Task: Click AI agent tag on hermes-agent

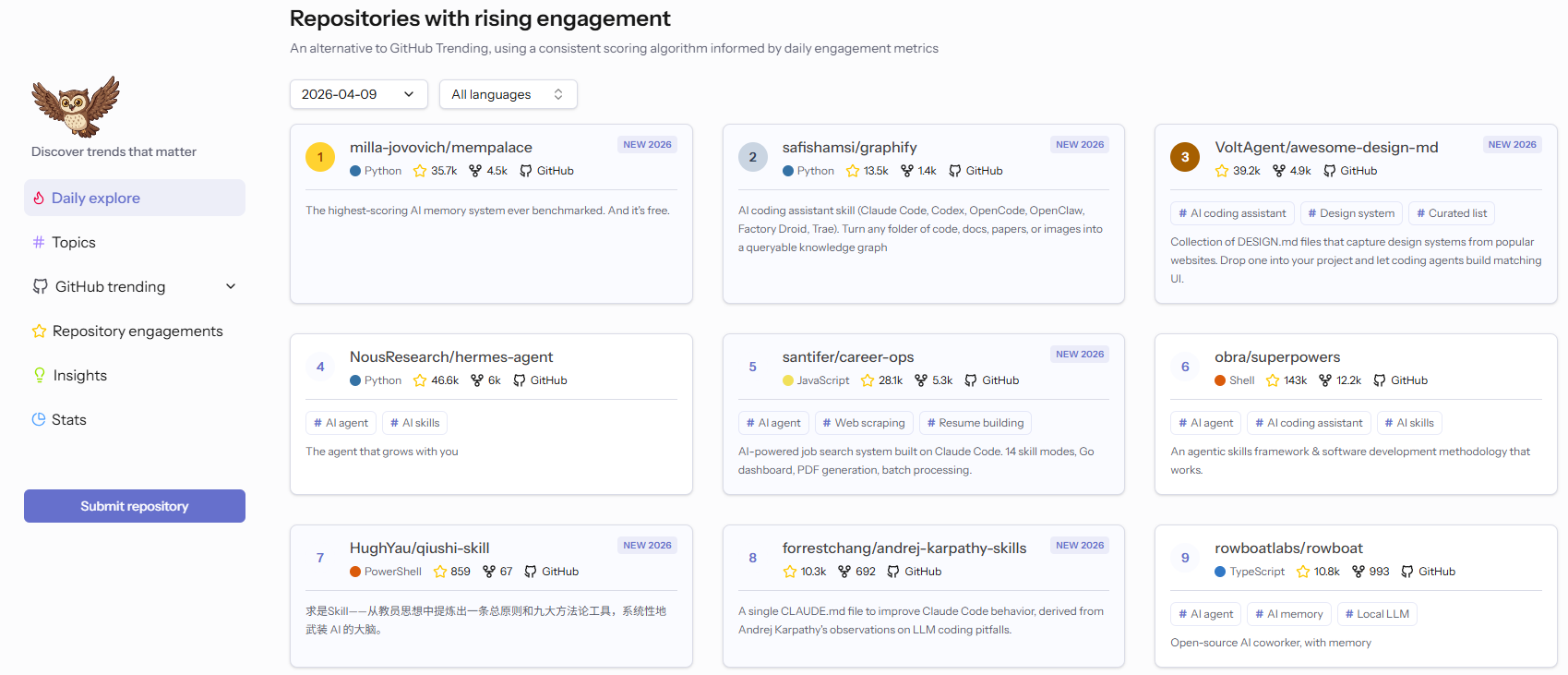Action: (341, 423)
